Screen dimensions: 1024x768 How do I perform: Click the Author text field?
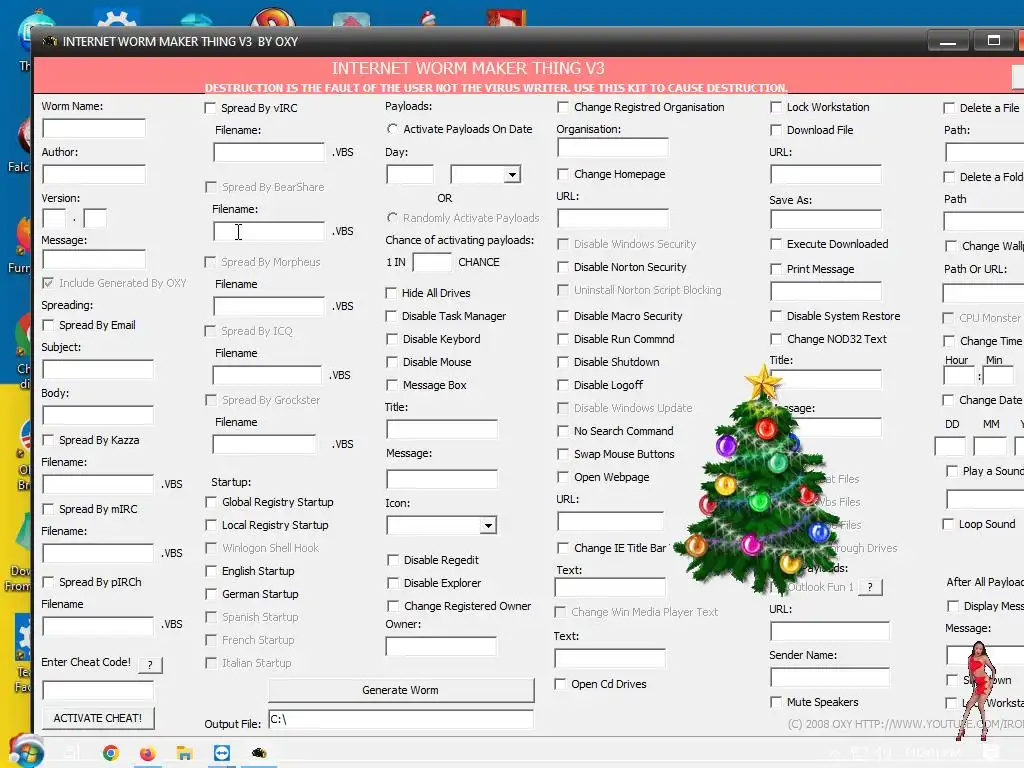pos(94,174)
